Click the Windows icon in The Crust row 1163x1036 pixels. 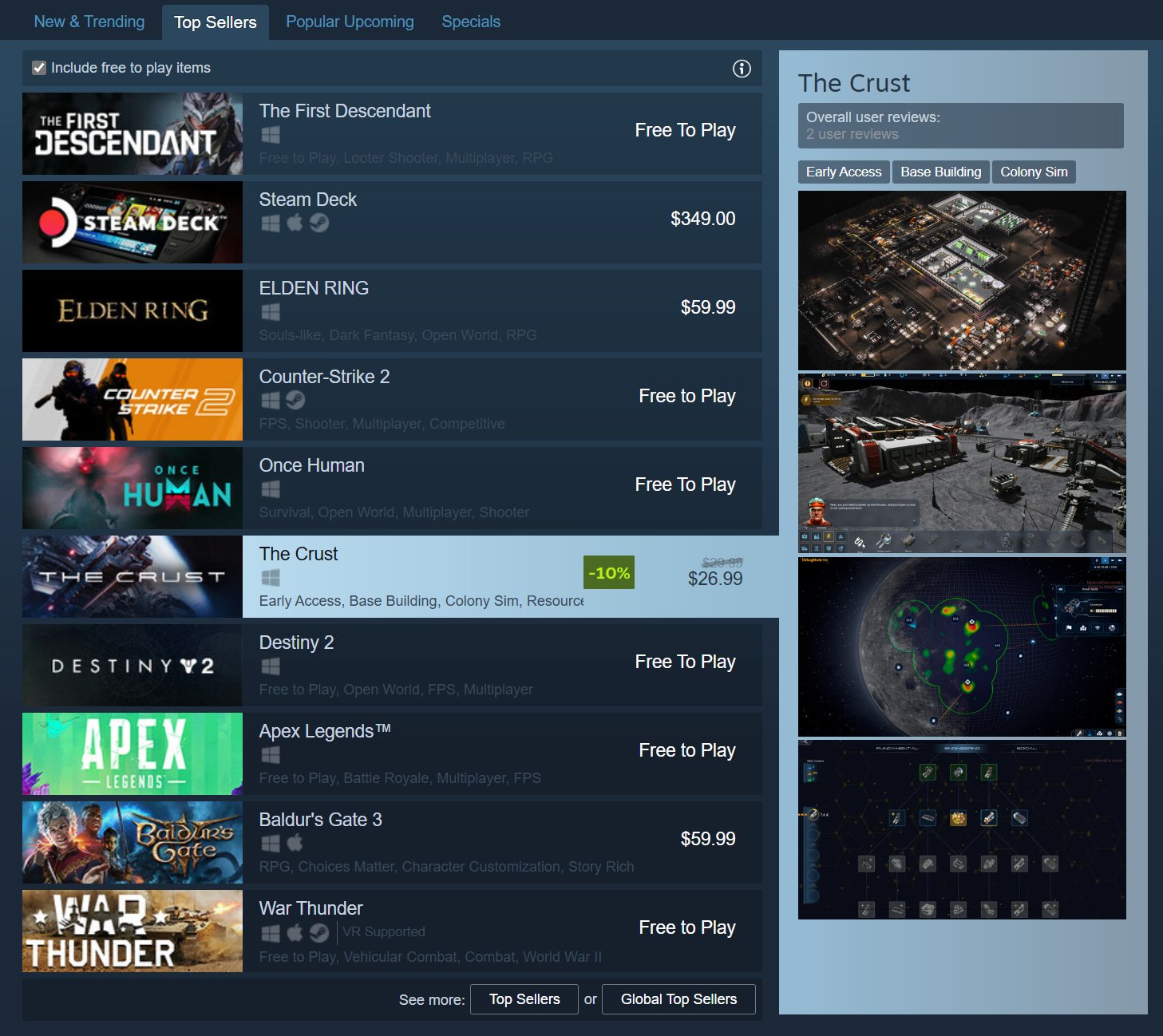(x=271, y=577)
